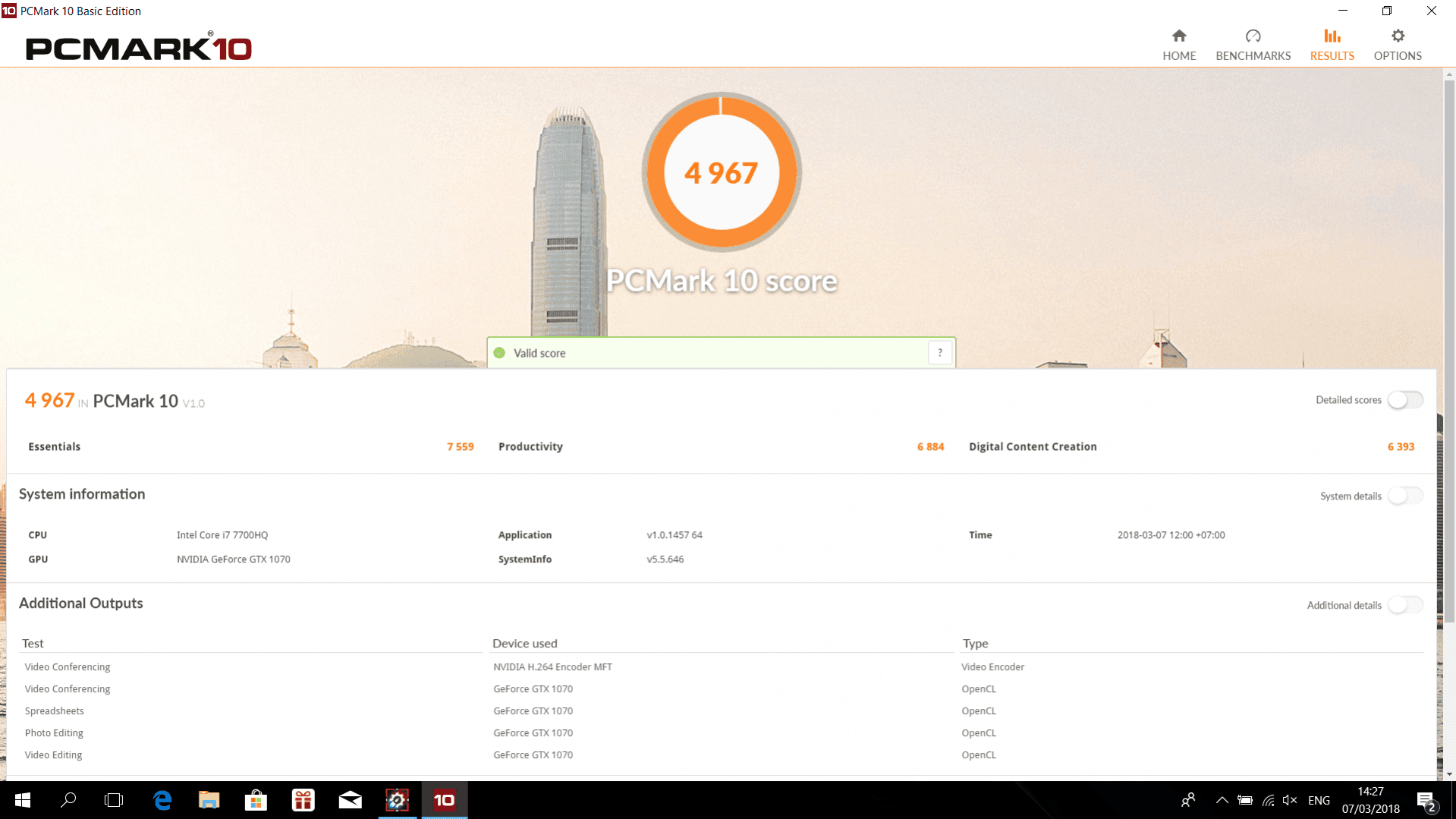The width and height of the screenshot is (1456, 819).
Task: Click the application version v1.0.1457 64
Action: point(675,535)
